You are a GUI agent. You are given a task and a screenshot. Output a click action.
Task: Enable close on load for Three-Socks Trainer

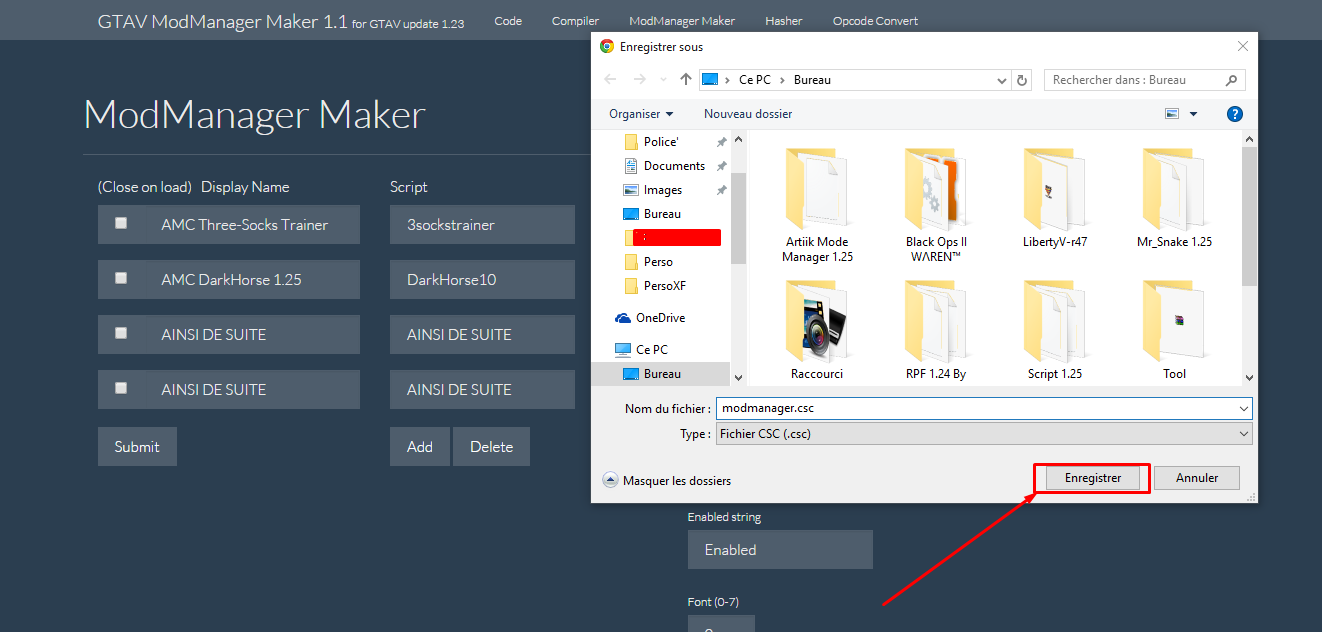click(121, 223)
